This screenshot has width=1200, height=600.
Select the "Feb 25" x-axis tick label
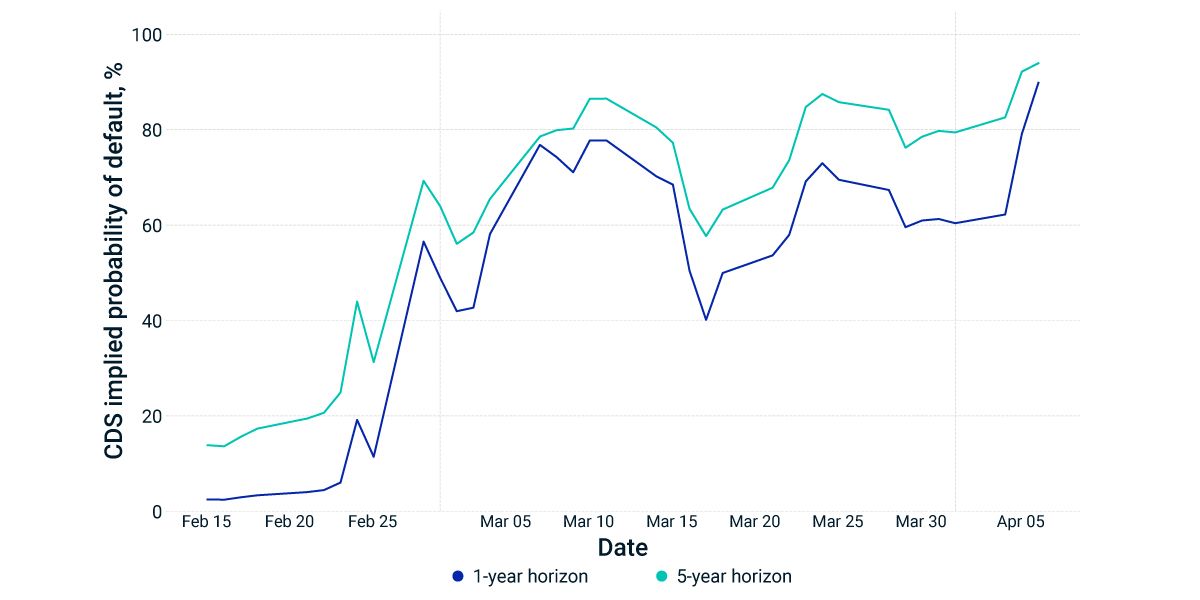tap(373, 522)
